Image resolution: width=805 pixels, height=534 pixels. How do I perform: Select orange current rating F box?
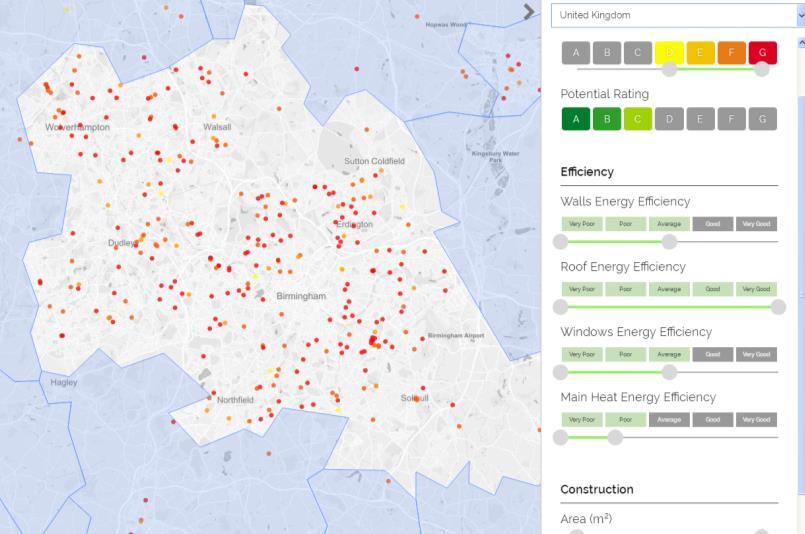tap(731, 53)
